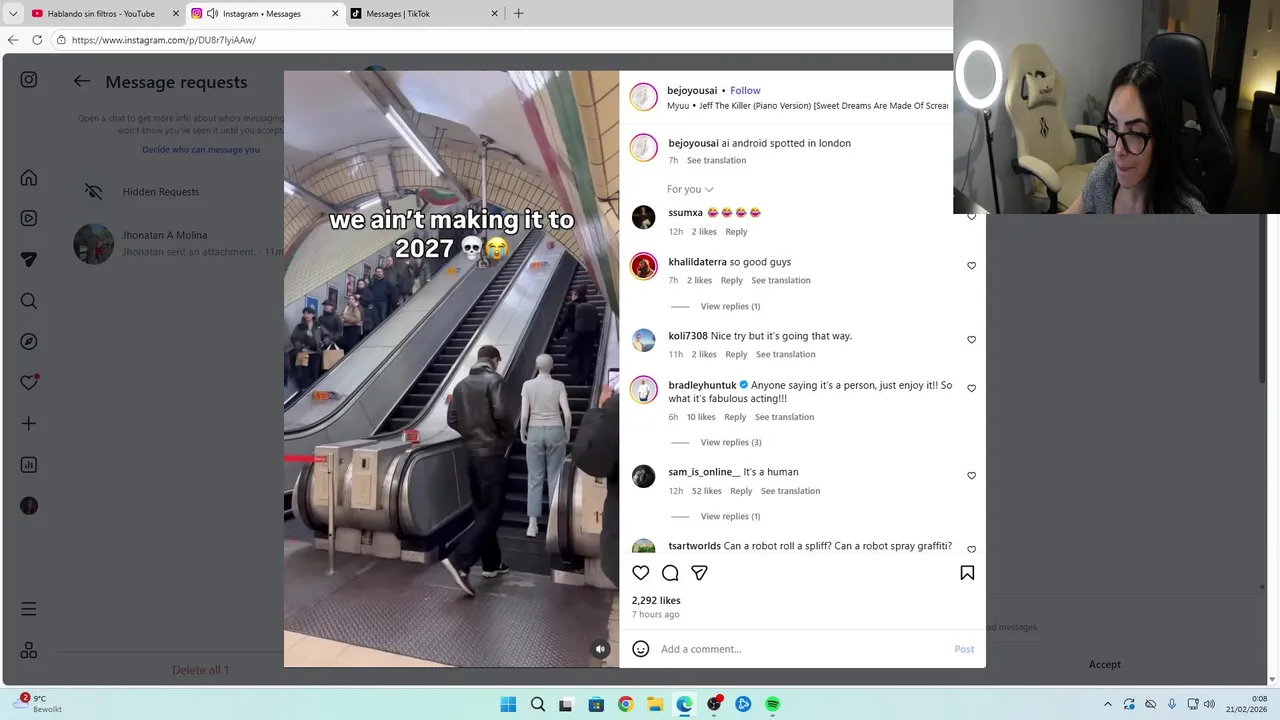Screen dimensions: 1280x720
Task: Close the YouTube tab
Action: 176,14
